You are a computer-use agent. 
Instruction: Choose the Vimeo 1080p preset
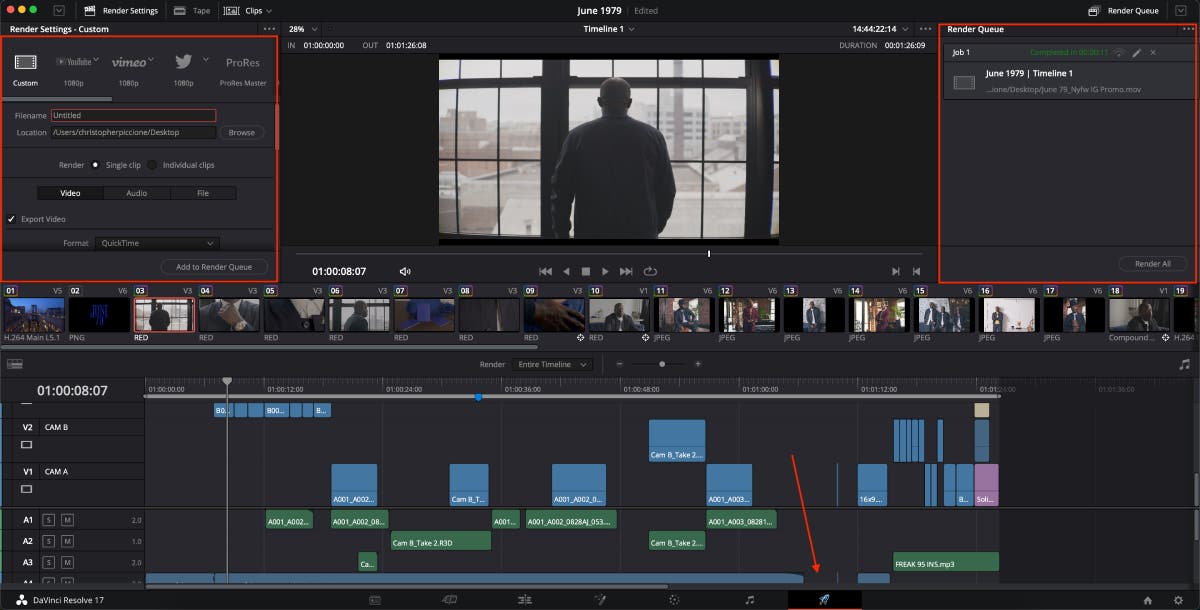tap(129, 63)
